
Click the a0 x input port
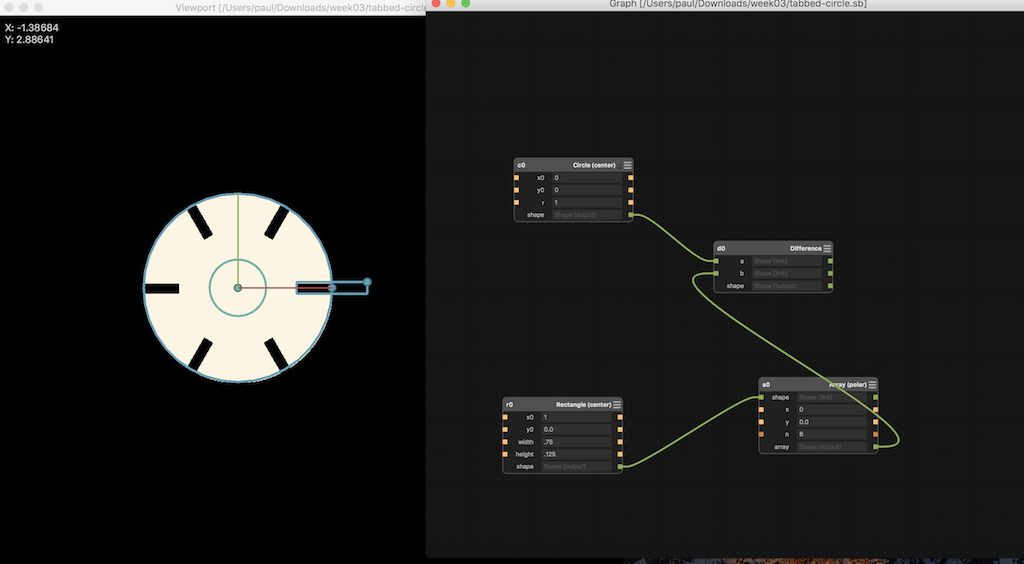[761, 409]
